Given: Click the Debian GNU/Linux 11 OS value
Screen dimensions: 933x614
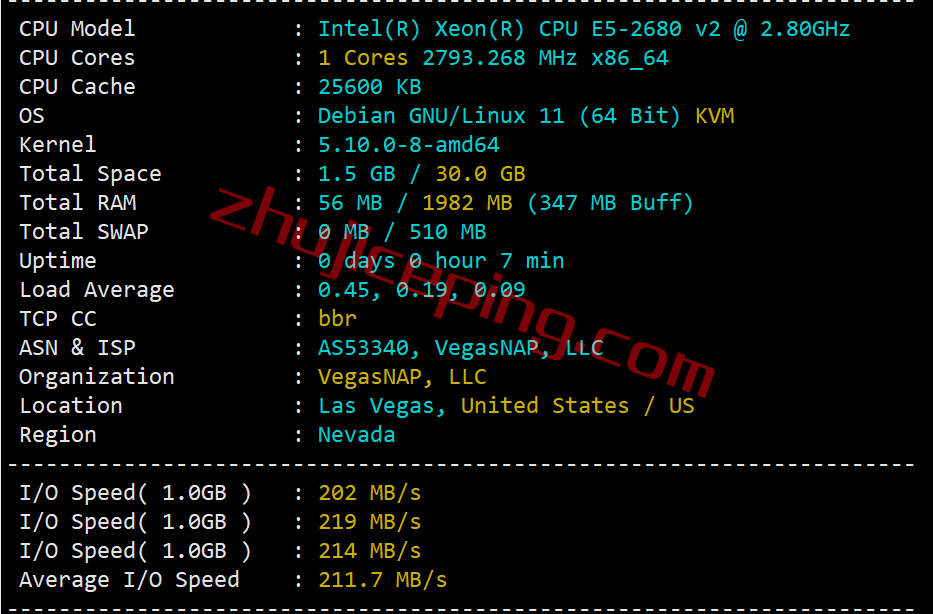Looking at the screenshot, I should [x=441, y=115].
